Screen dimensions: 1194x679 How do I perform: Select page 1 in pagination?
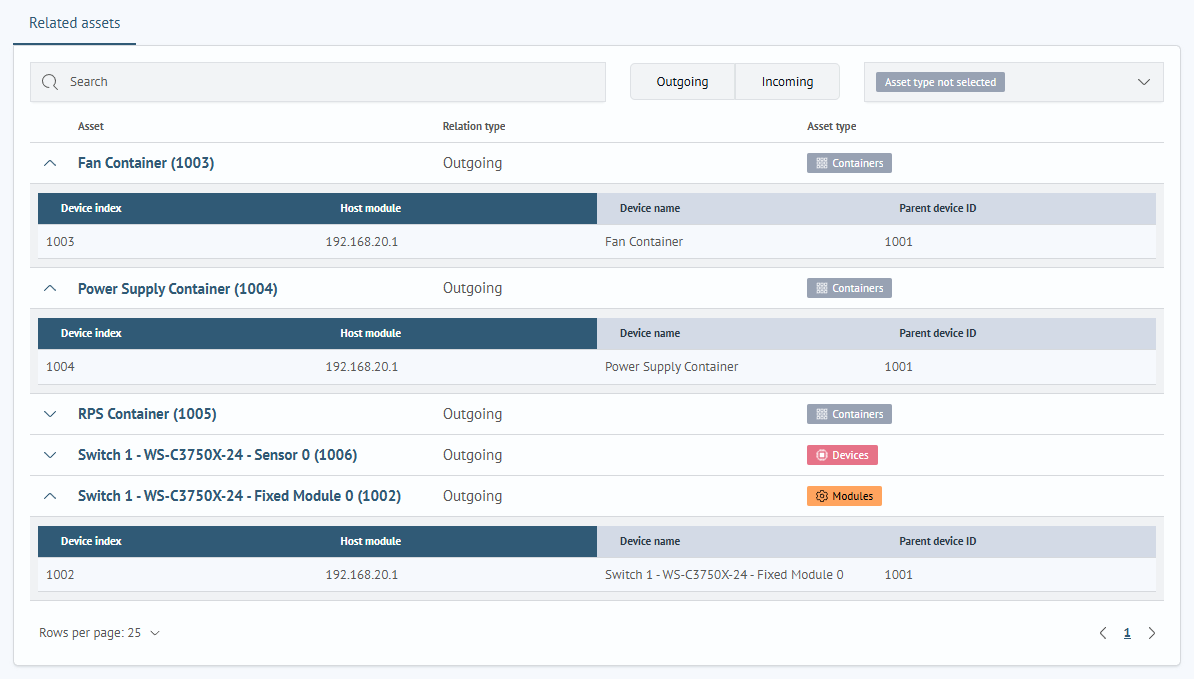[x=1127, y=633]
